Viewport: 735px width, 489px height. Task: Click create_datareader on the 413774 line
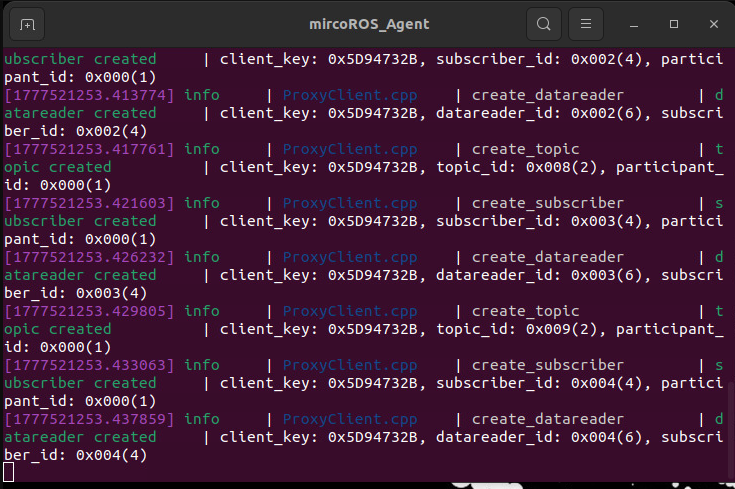tap(548, 95)
